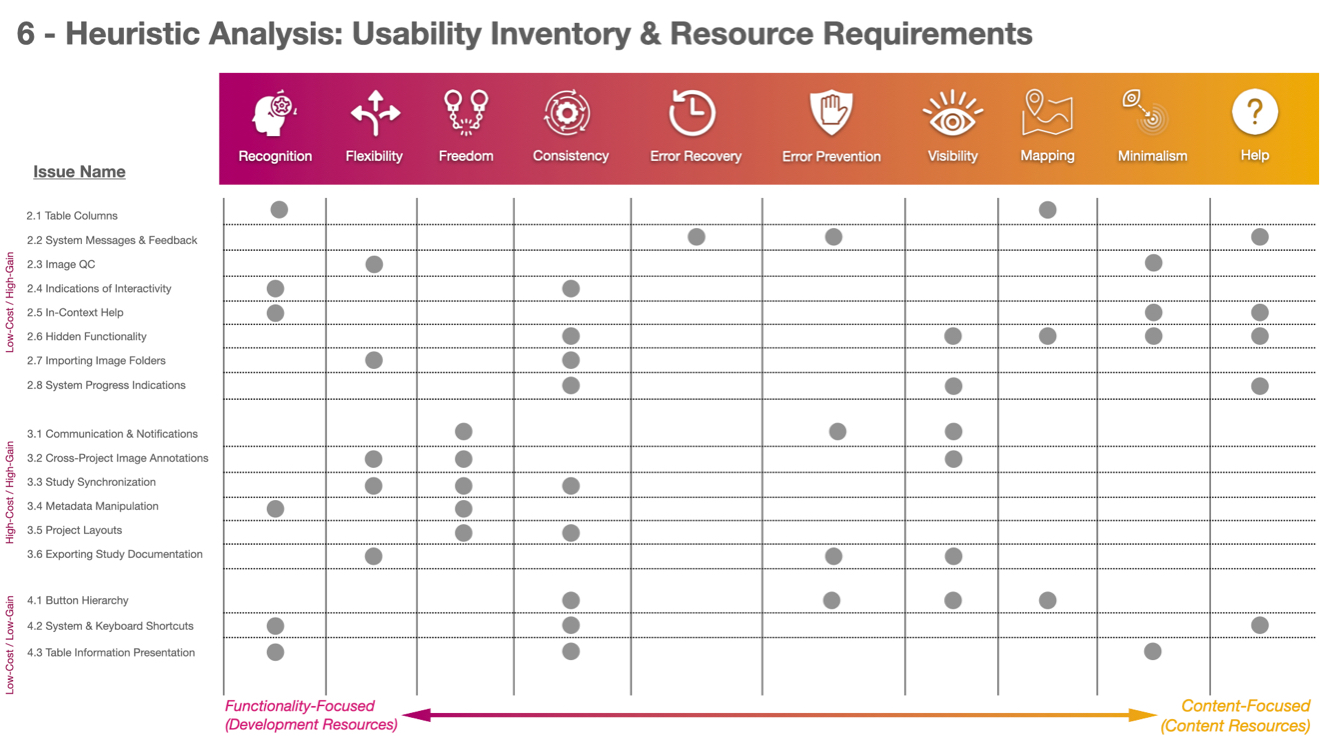1320x742 pixels.
Task: Click the 4.1 Button Hierarchy issue label
Action: [78, 601]
